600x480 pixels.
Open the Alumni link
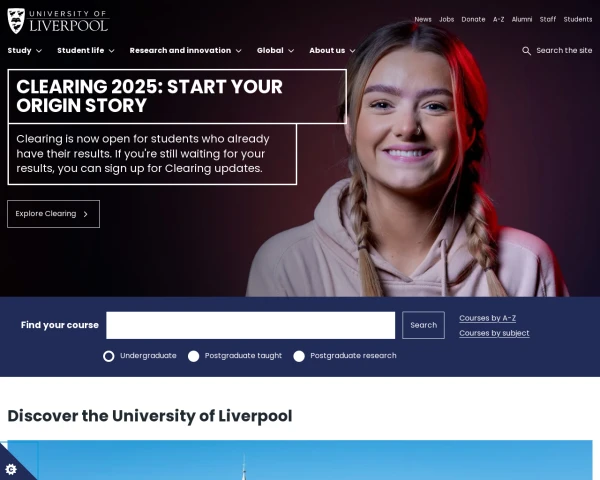coord(522,20)
